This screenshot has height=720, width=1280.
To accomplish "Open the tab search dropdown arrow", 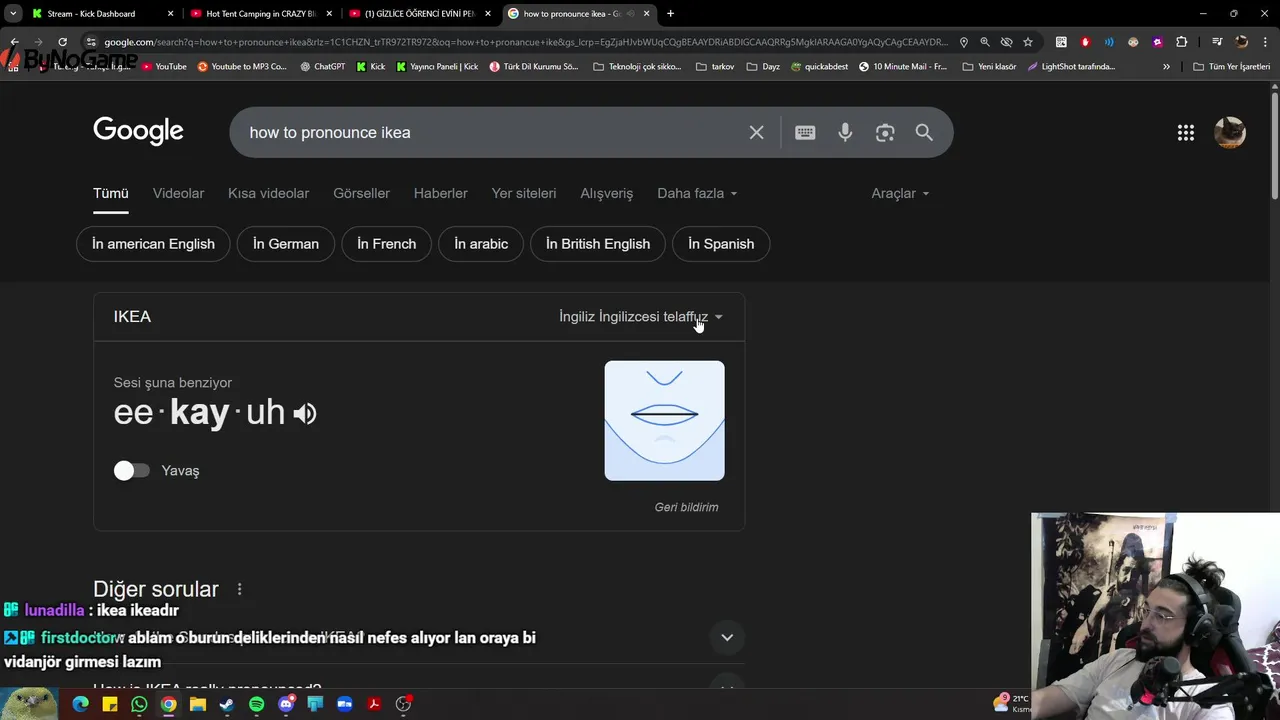I will tap(13, 14).
